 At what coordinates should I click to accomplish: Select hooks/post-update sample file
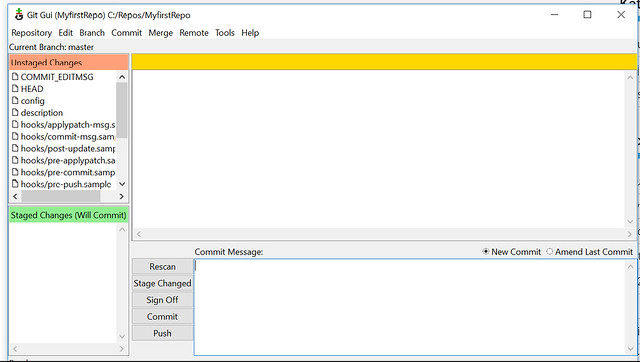pyautogui.click(x=68, y=148)
